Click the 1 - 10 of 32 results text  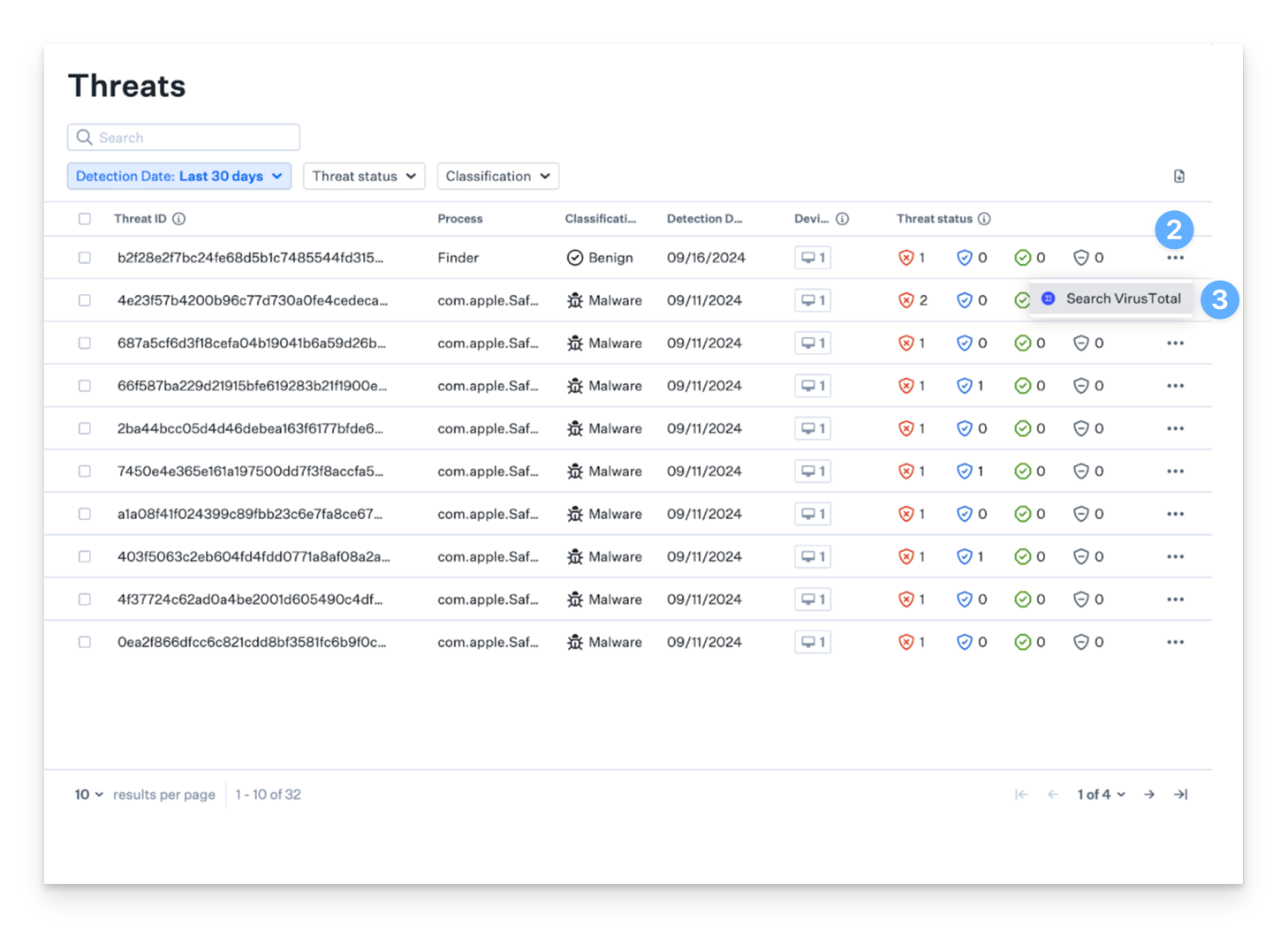pyautogui.click(x=269, y=795)
